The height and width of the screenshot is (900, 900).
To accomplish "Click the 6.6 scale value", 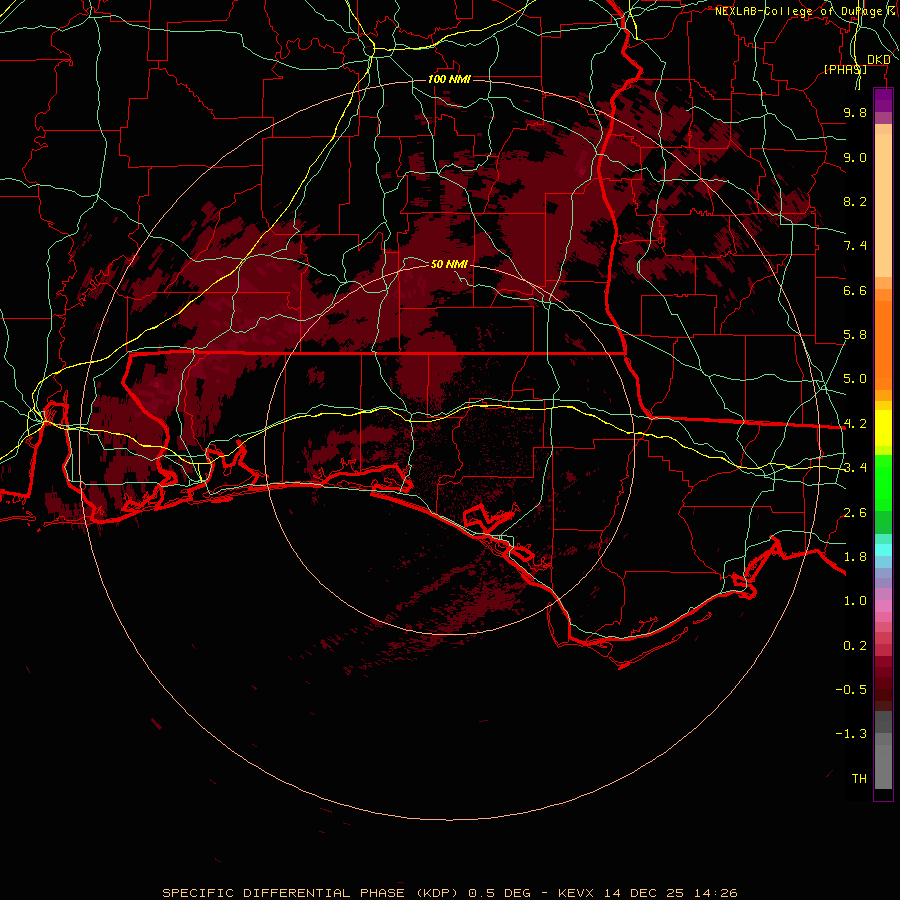I will pyautogui.click(x=855, y=290).
